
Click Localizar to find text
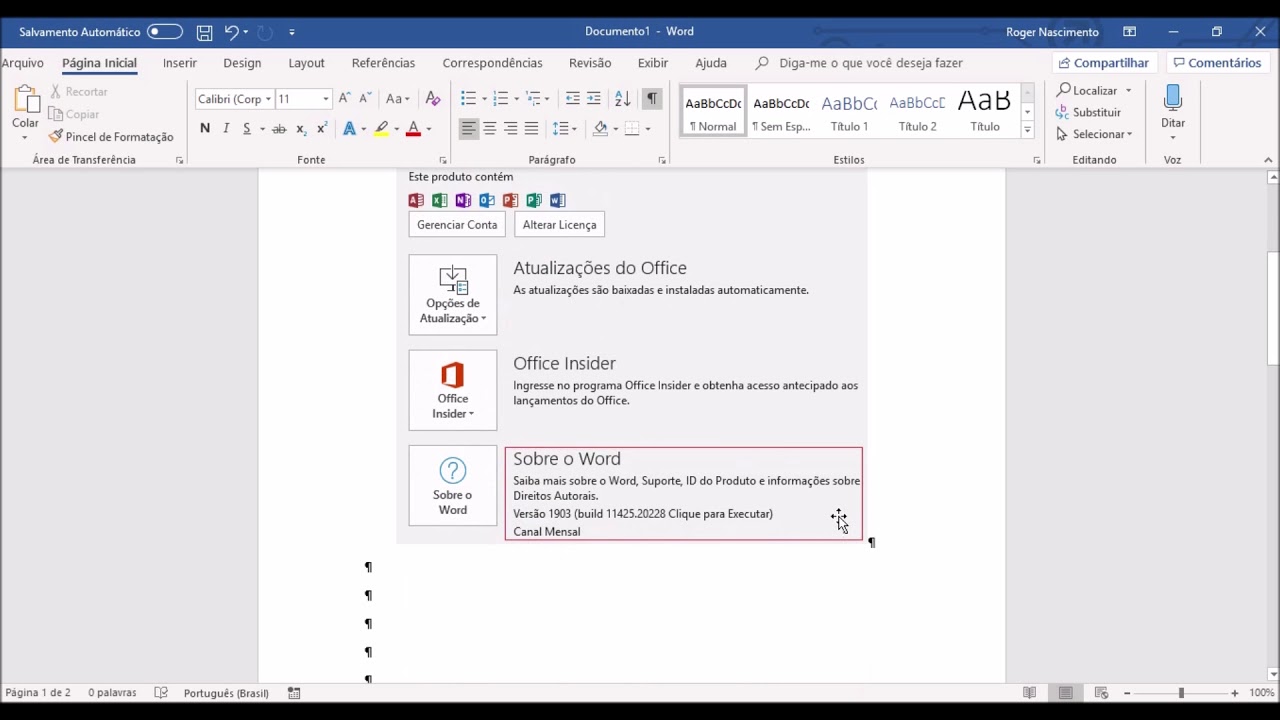1094,91
